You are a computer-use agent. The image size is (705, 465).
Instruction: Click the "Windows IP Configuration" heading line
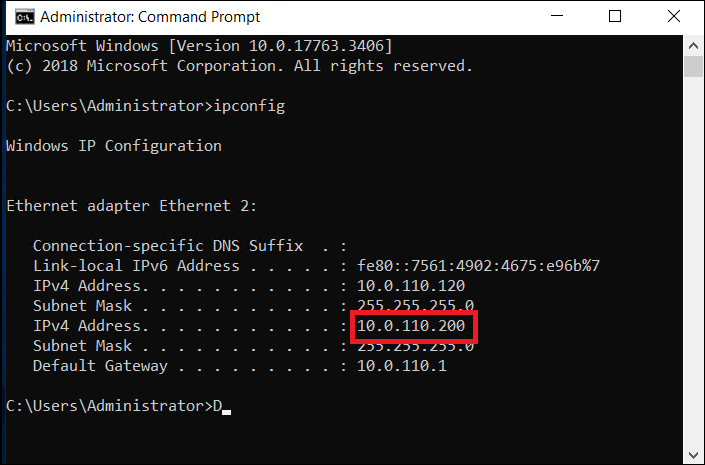coord(114,146)
